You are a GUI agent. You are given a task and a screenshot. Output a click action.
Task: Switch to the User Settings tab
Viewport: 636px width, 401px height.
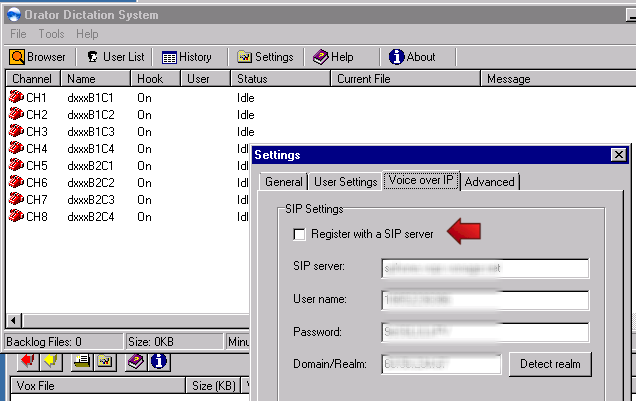pos(346,182)
